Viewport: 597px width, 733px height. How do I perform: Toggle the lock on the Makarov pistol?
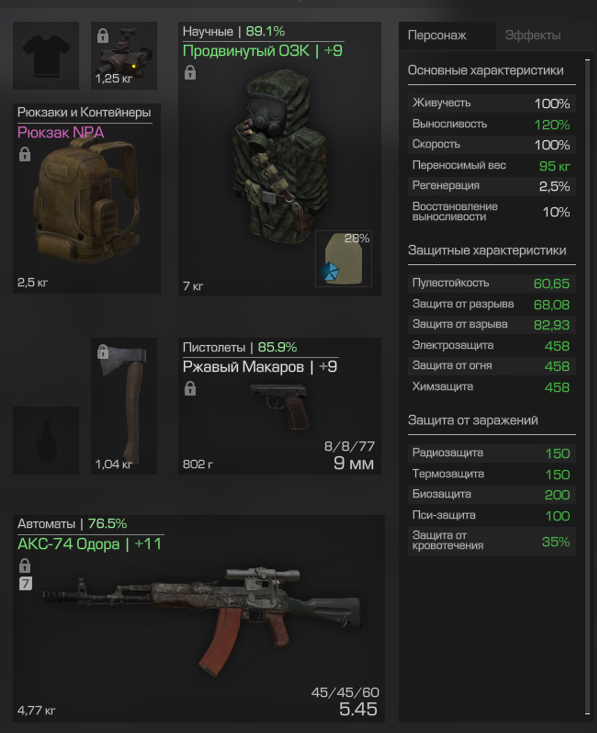pyautogui.click(x=190, y=388)
